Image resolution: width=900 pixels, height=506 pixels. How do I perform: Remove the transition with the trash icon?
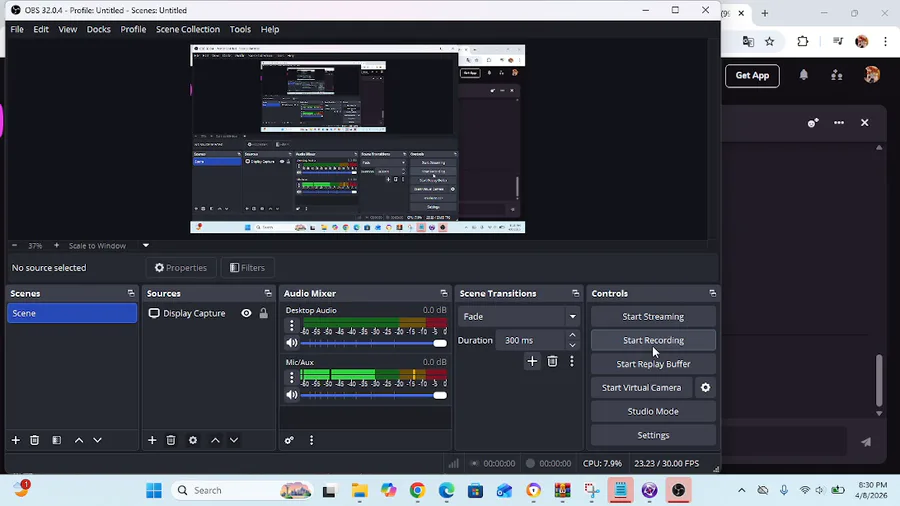(x=552, y=361)
